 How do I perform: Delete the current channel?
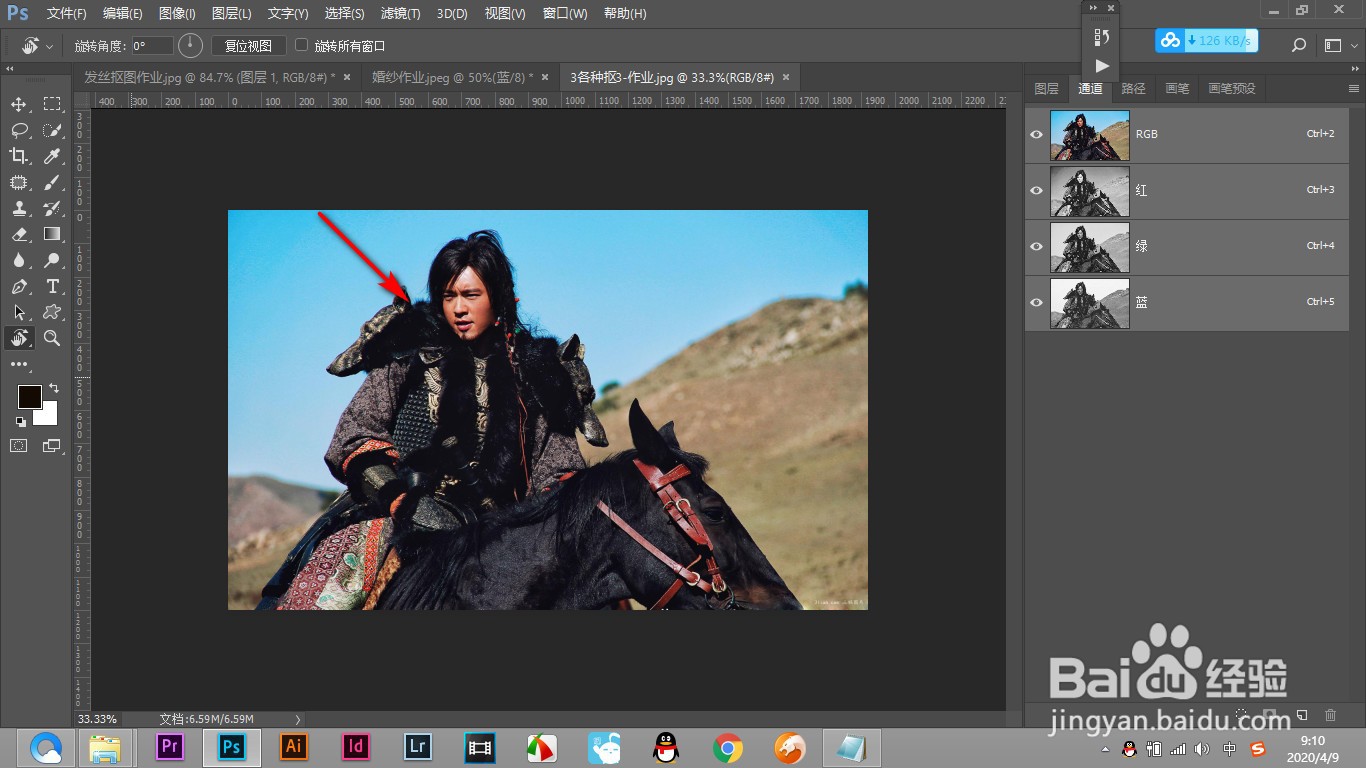click(x=1330, y=715)
